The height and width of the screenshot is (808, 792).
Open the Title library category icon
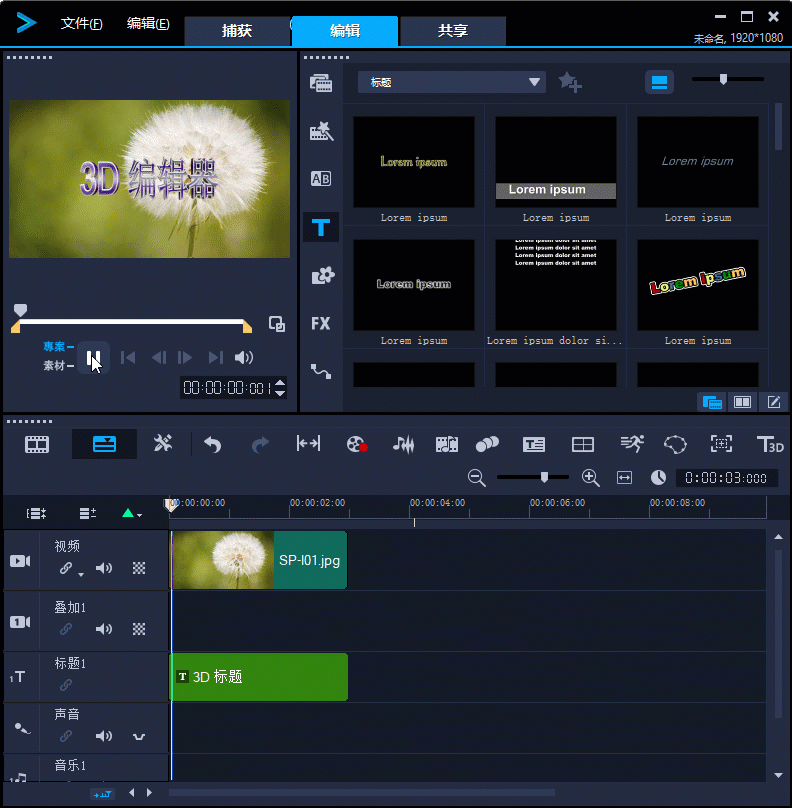tap(321, 228)
